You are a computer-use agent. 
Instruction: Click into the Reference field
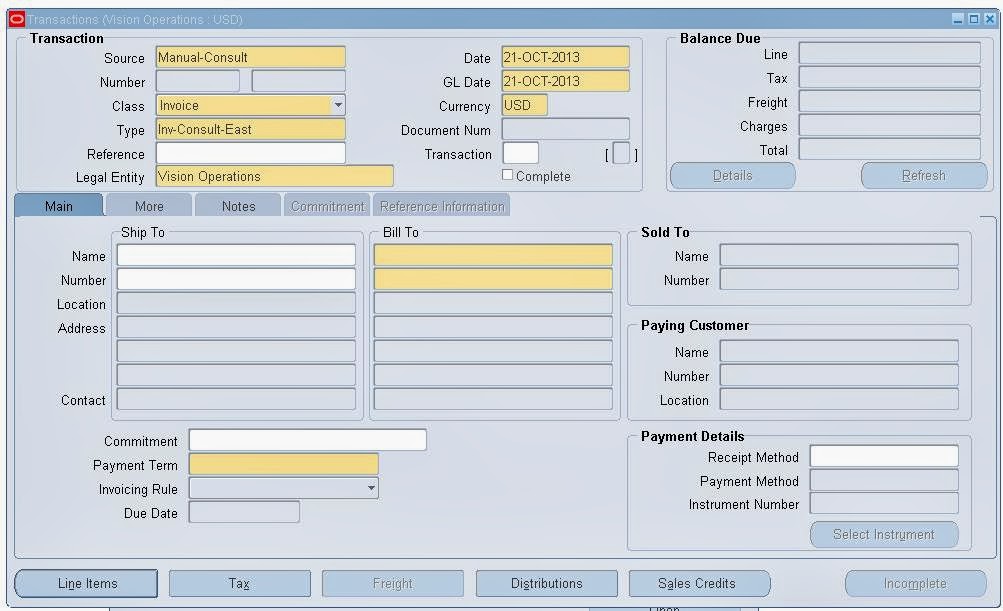[250, 153]
